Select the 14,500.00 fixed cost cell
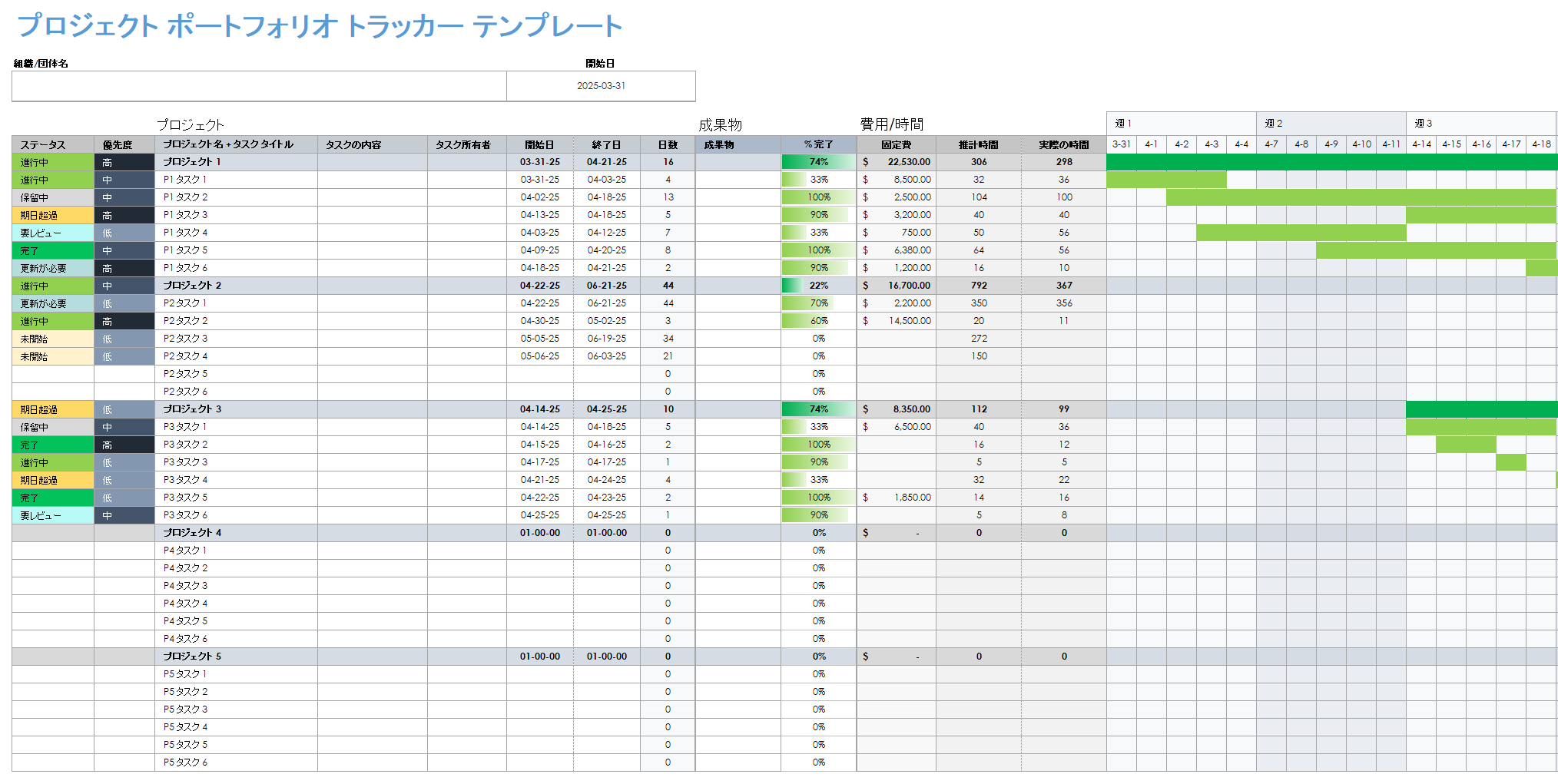 click(897, 321)
